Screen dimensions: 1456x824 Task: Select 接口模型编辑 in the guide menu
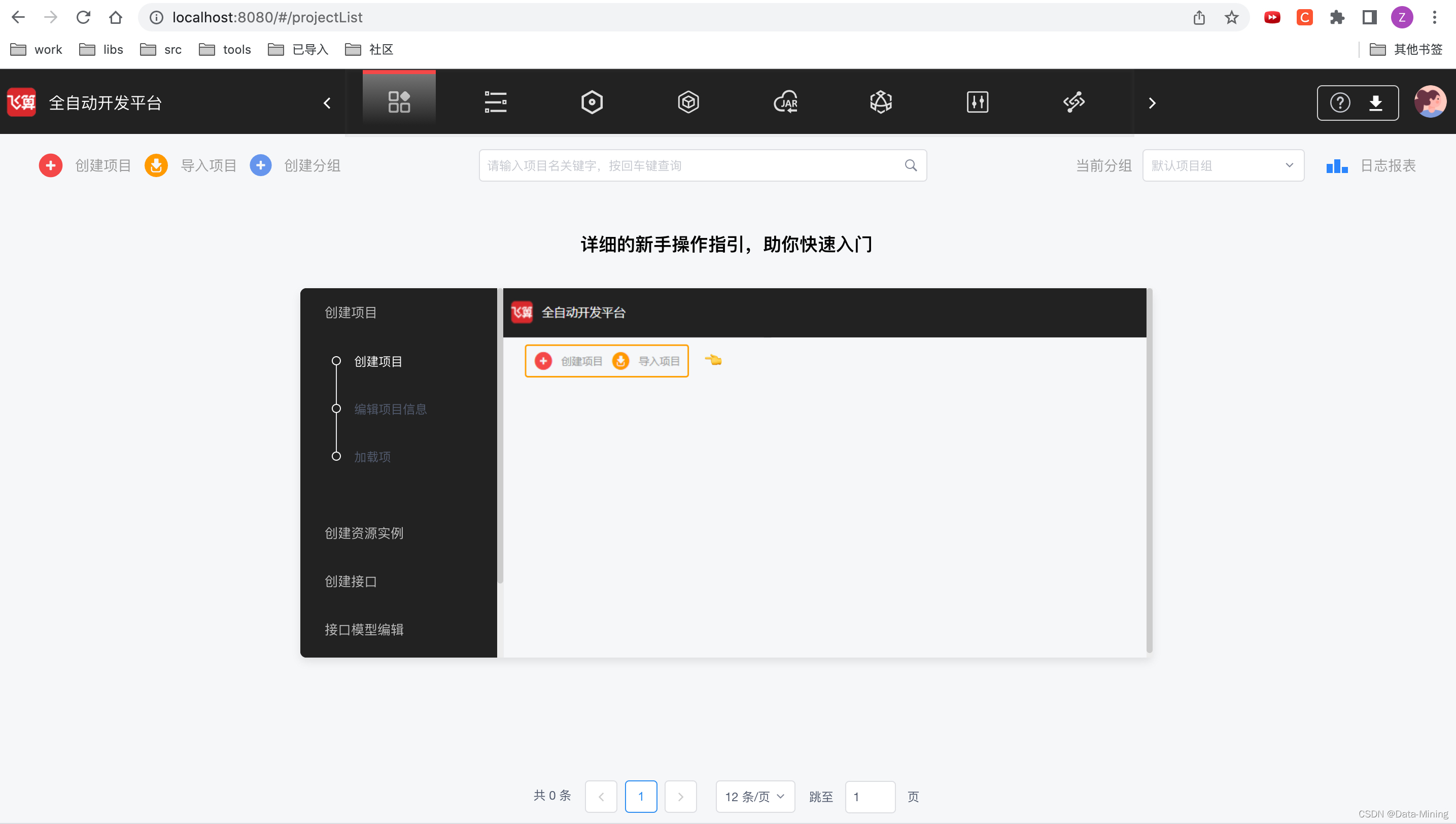click(364, 629)
